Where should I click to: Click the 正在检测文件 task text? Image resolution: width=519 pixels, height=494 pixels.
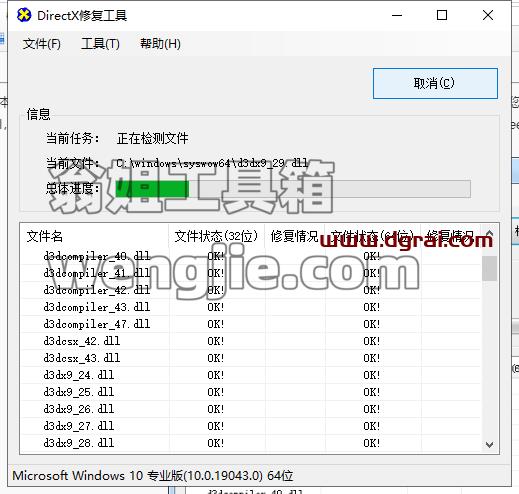153,138
